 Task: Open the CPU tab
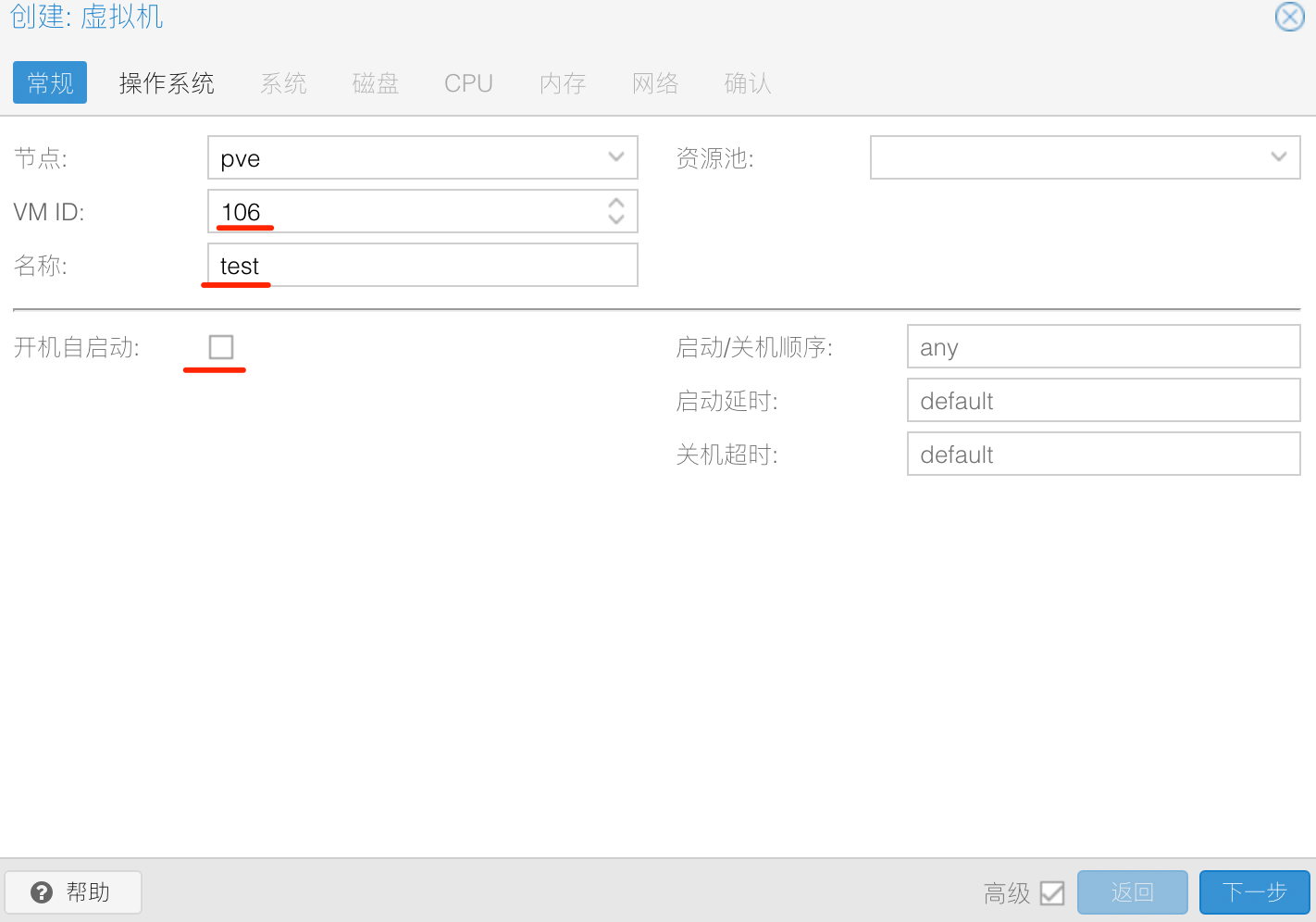(x=468, y=83)
